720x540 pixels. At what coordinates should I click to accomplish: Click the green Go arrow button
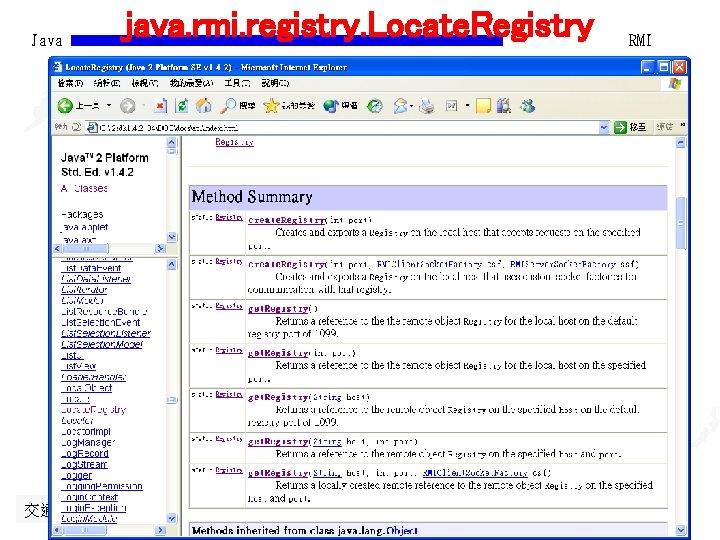[x=620, y=127]
